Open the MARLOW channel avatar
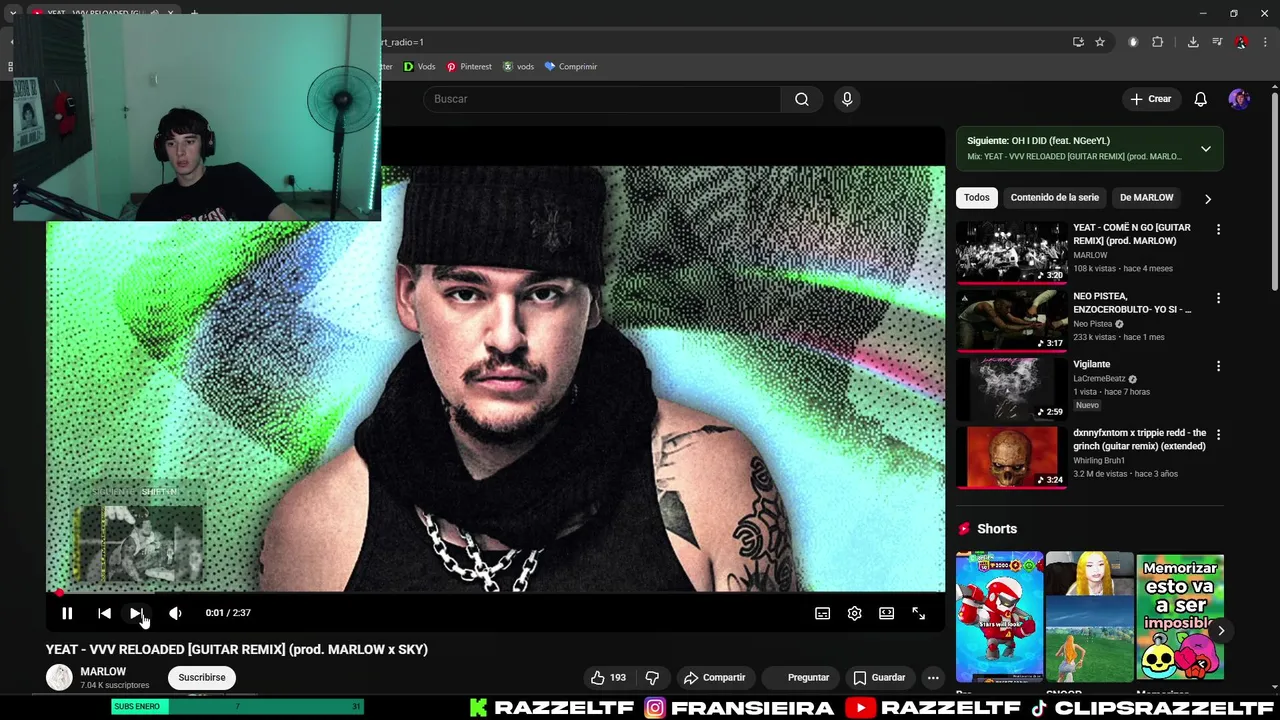1280x720 pixels. point(59,678)
